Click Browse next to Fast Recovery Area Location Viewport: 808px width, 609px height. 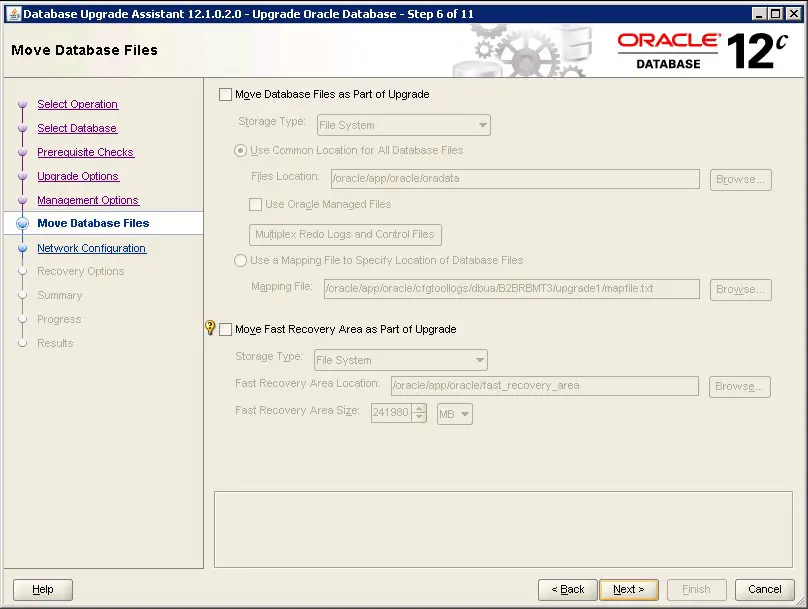click(x=739, y=387)
